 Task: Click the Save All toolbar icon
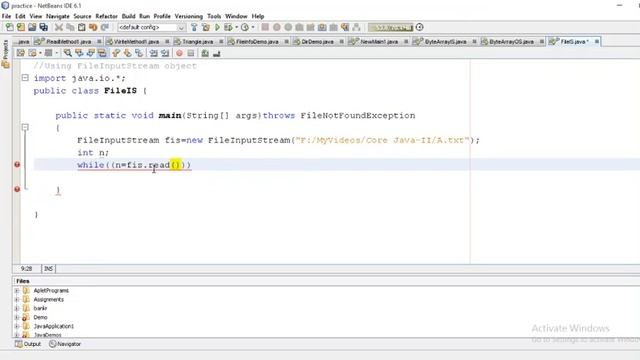click(x=43, y=27)
